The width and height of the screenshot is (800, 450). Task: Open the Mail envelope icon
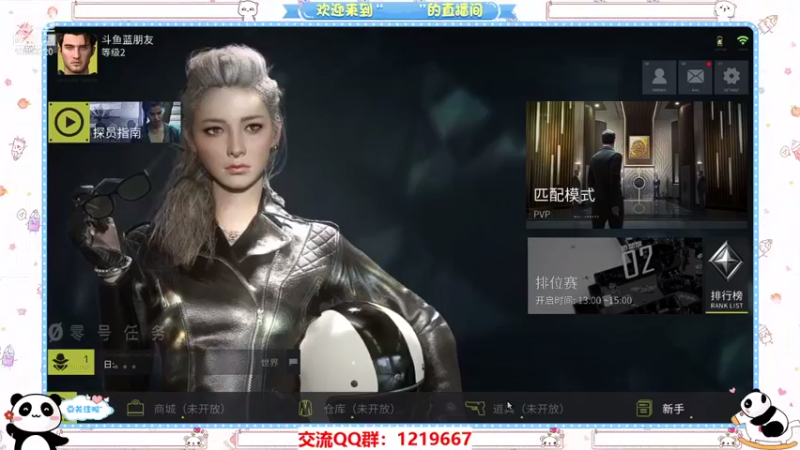tap(695, 78)
